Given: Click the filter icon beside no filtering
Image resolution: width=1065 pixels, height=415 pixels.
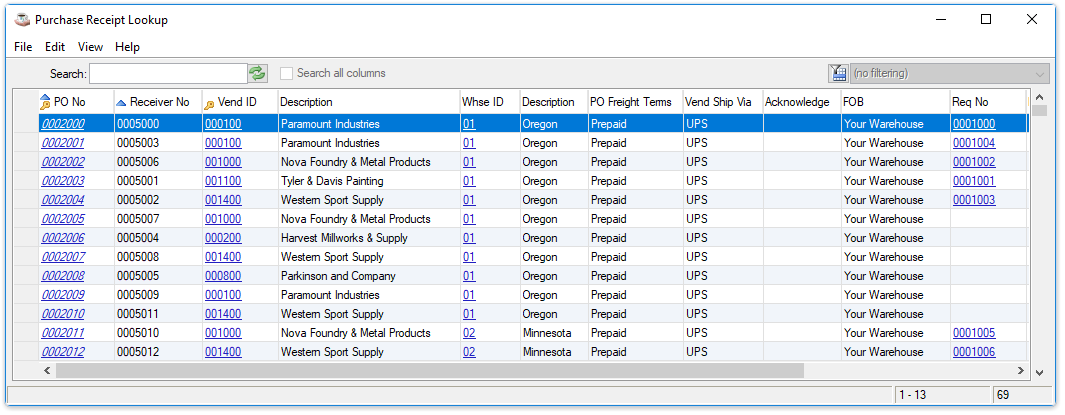Looking at the screenshot, I should coord(838,73).
